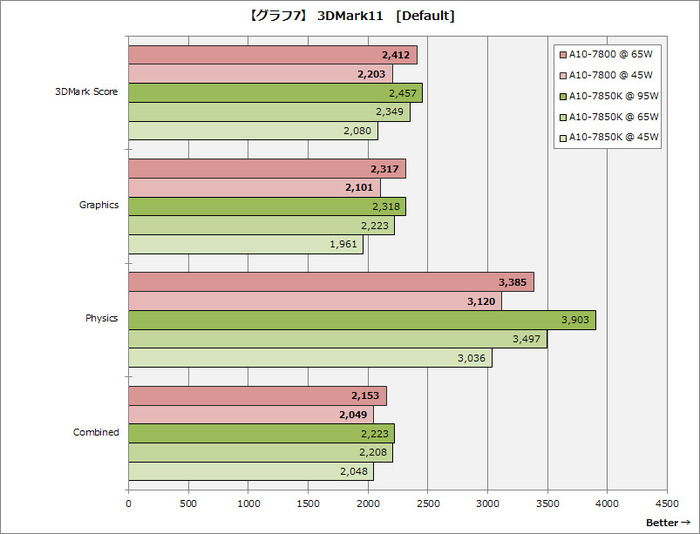Select the 3DMark Score bar valued 2,457
700x534 pixels.
[276, 93]
